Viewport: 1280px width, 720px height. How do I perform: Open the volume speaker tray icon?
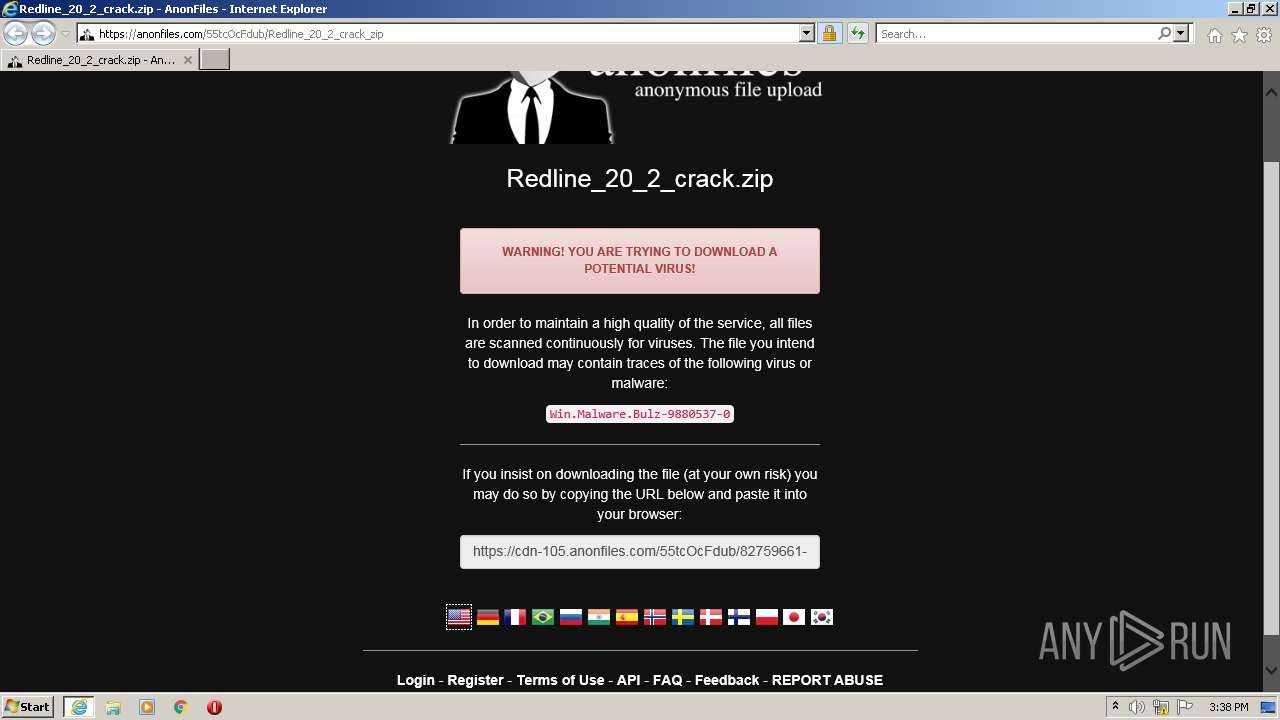(x=1137, y=707)
